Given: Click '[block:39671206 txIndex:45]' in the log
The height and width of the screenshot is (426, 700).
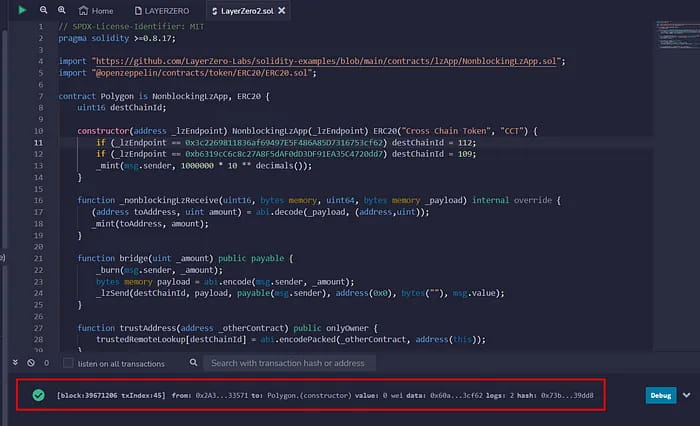Looking at the screenshot, I should pyautogui.click(x=111, y=395).
